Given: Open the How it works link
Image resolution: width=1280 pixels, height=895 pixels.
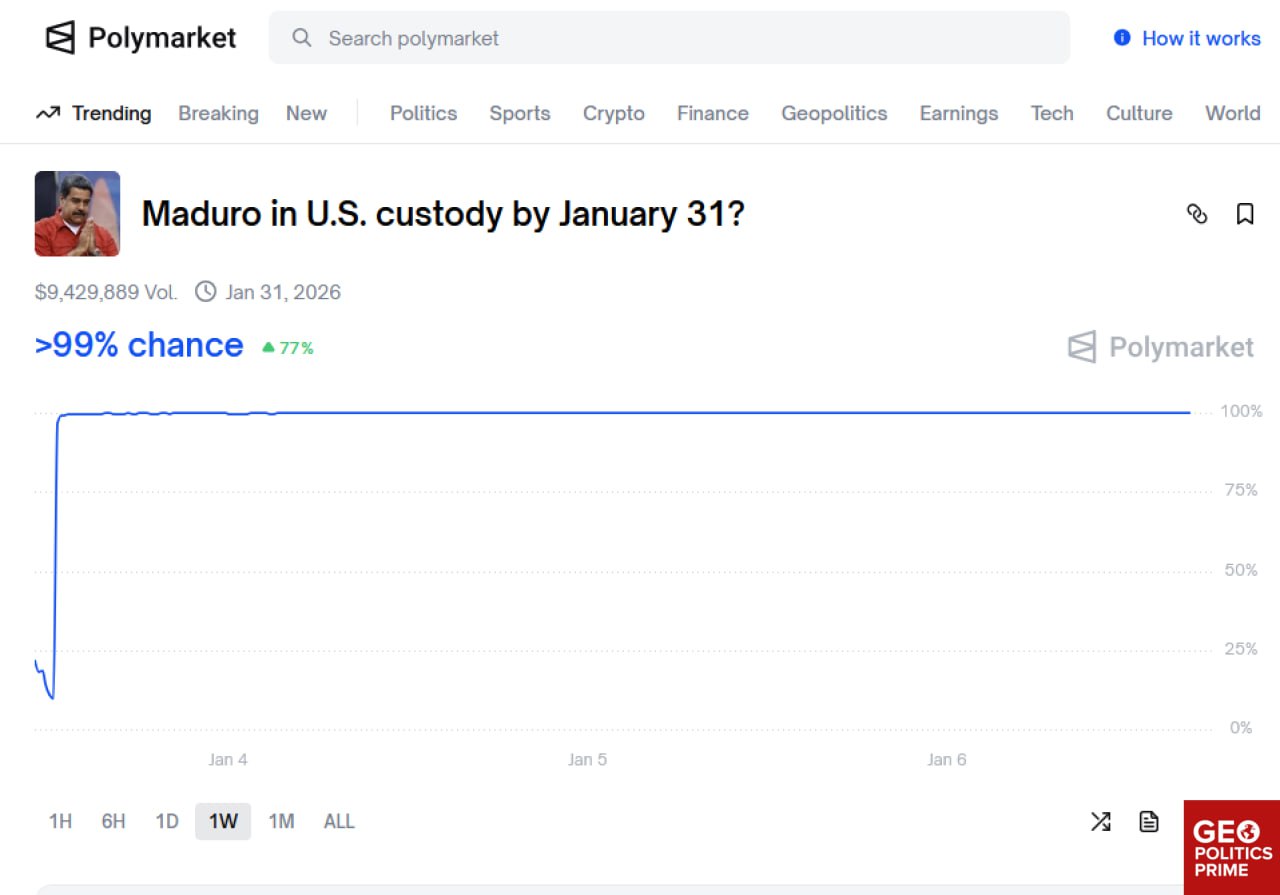Looking at the screenshot, I should coord(1201,38).
